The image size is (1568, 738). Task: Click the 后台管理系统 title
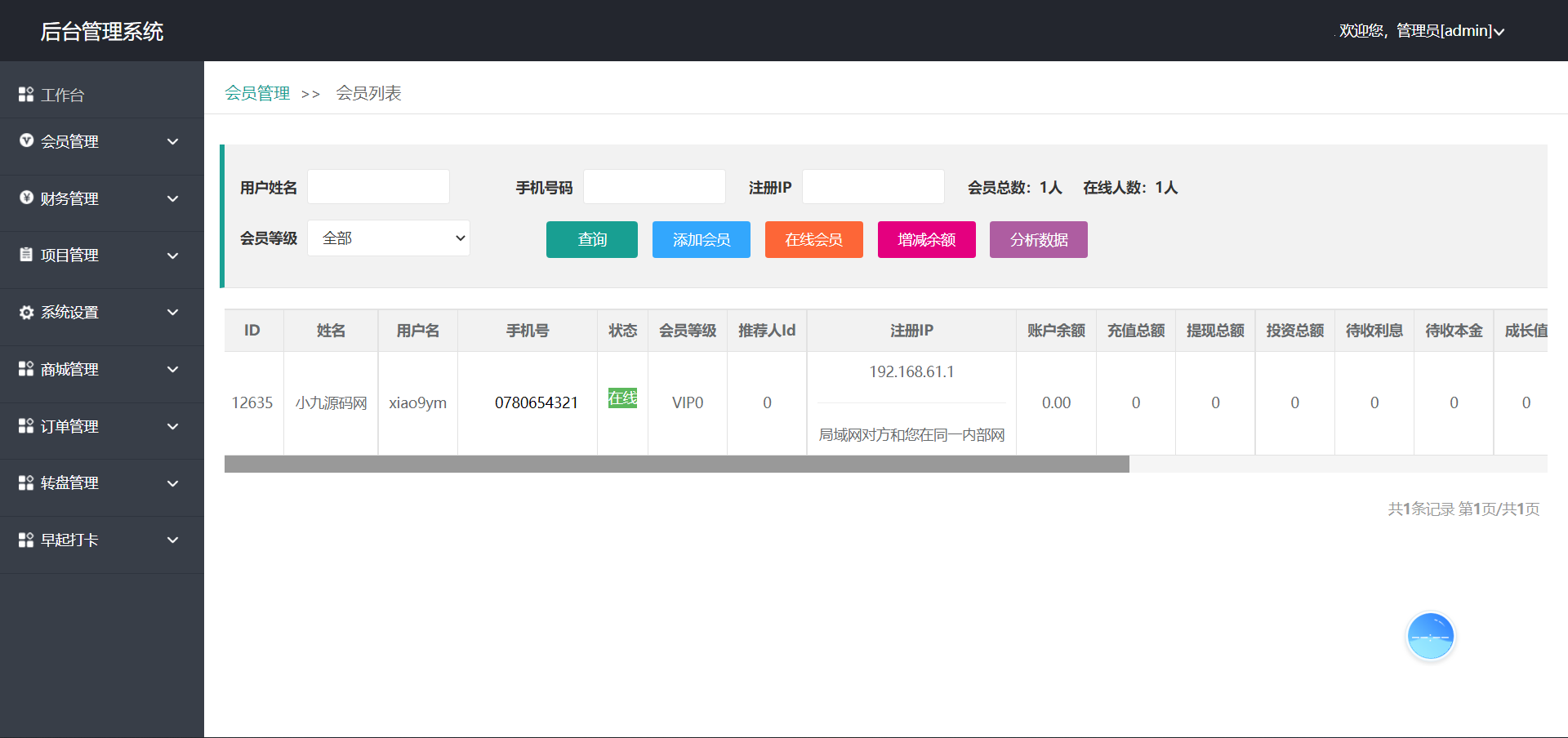coord(102,31)
